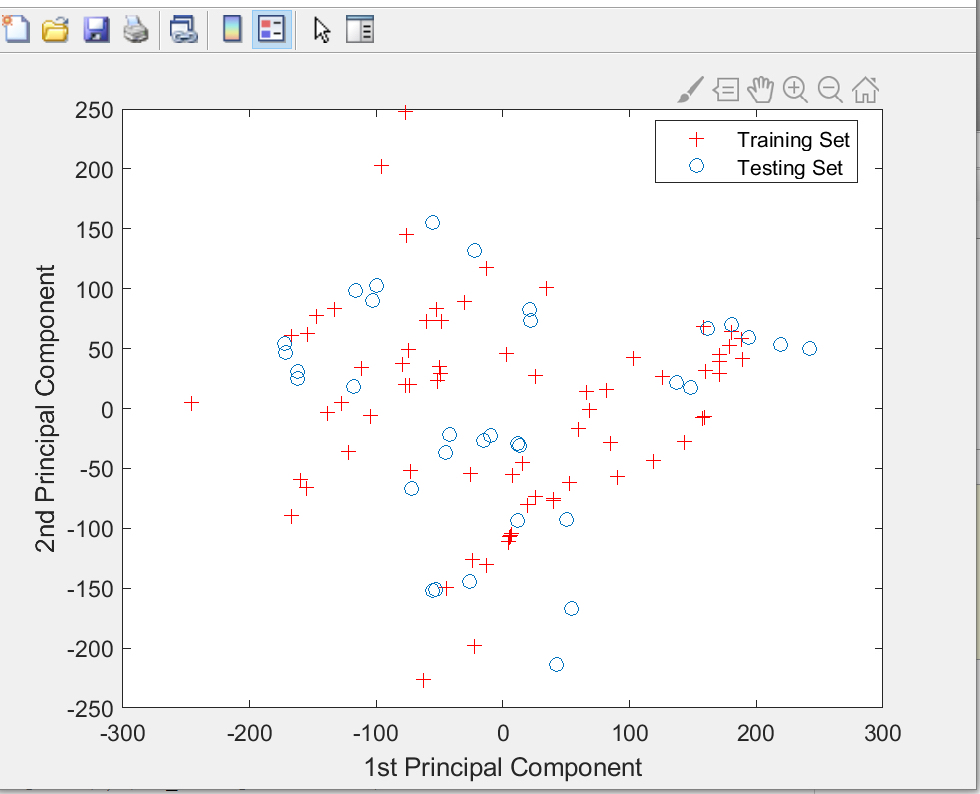The height and width of the screenshot is (794, 980).
Task: Toggle the Insert Legend toolbar button
Action: (x=272, y=29)
